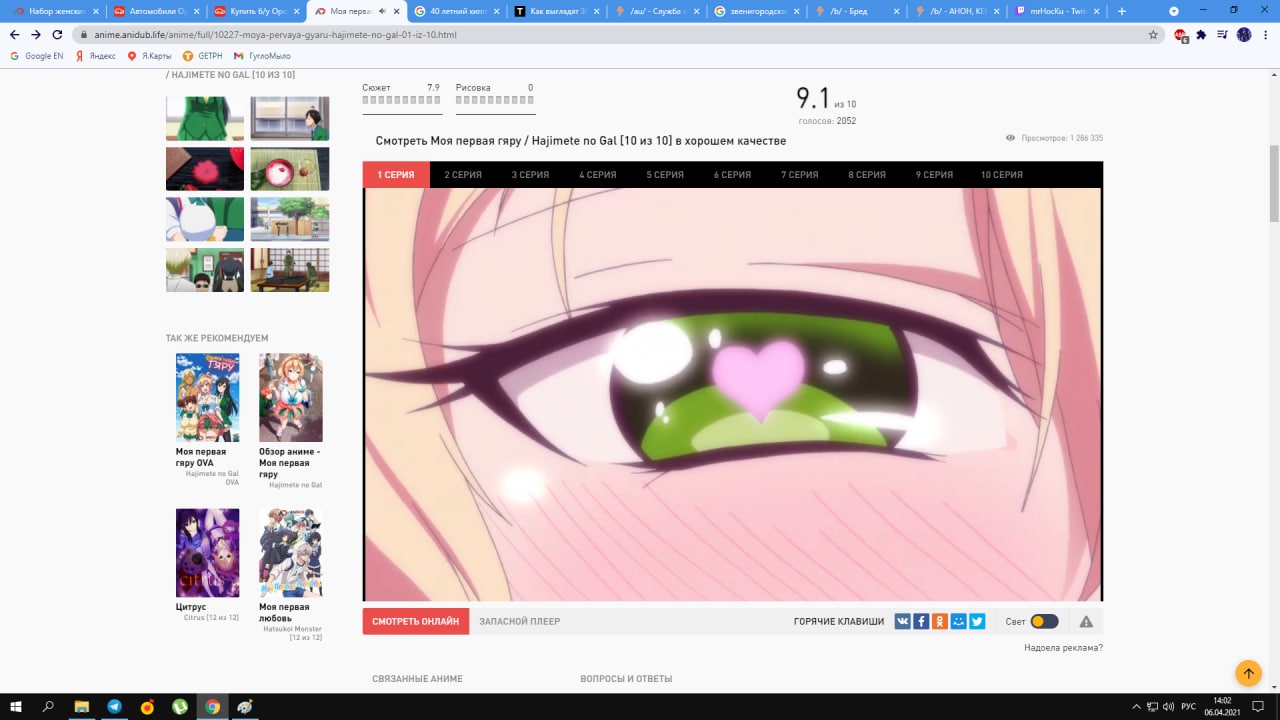Open the Цитрус recommendation poster
This screenshot has height=720, width=1280.
point(208,553)
